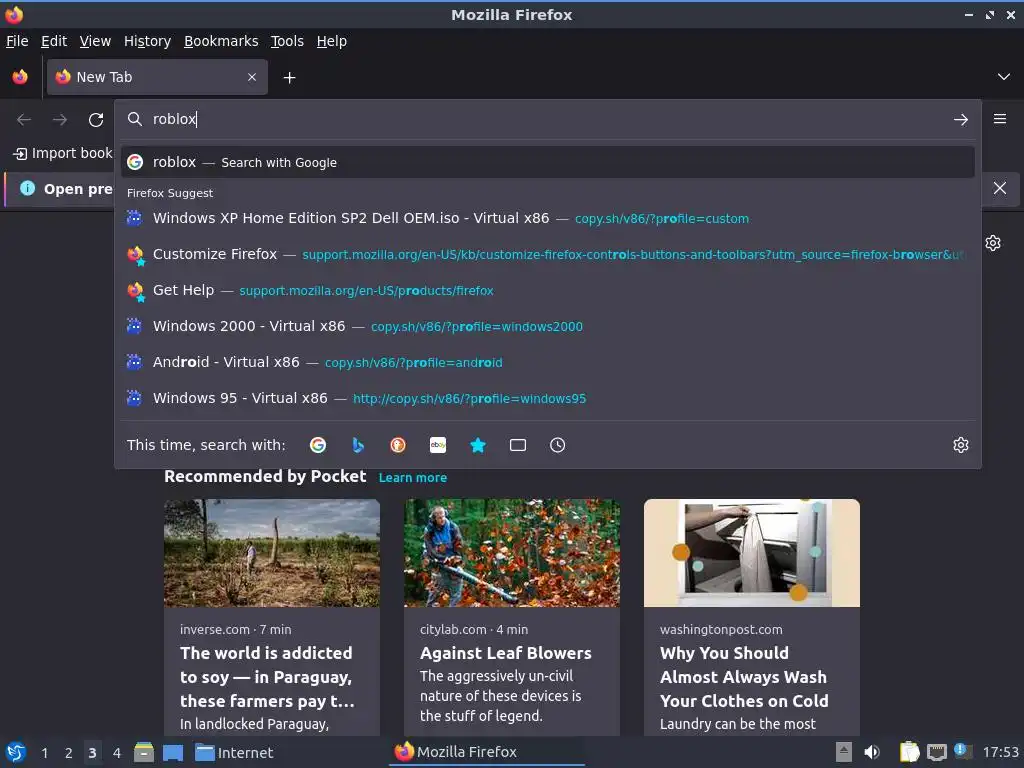1024x768 pixels.
Task: Click the info icon in notification bar
Action: tap(27, 189)
